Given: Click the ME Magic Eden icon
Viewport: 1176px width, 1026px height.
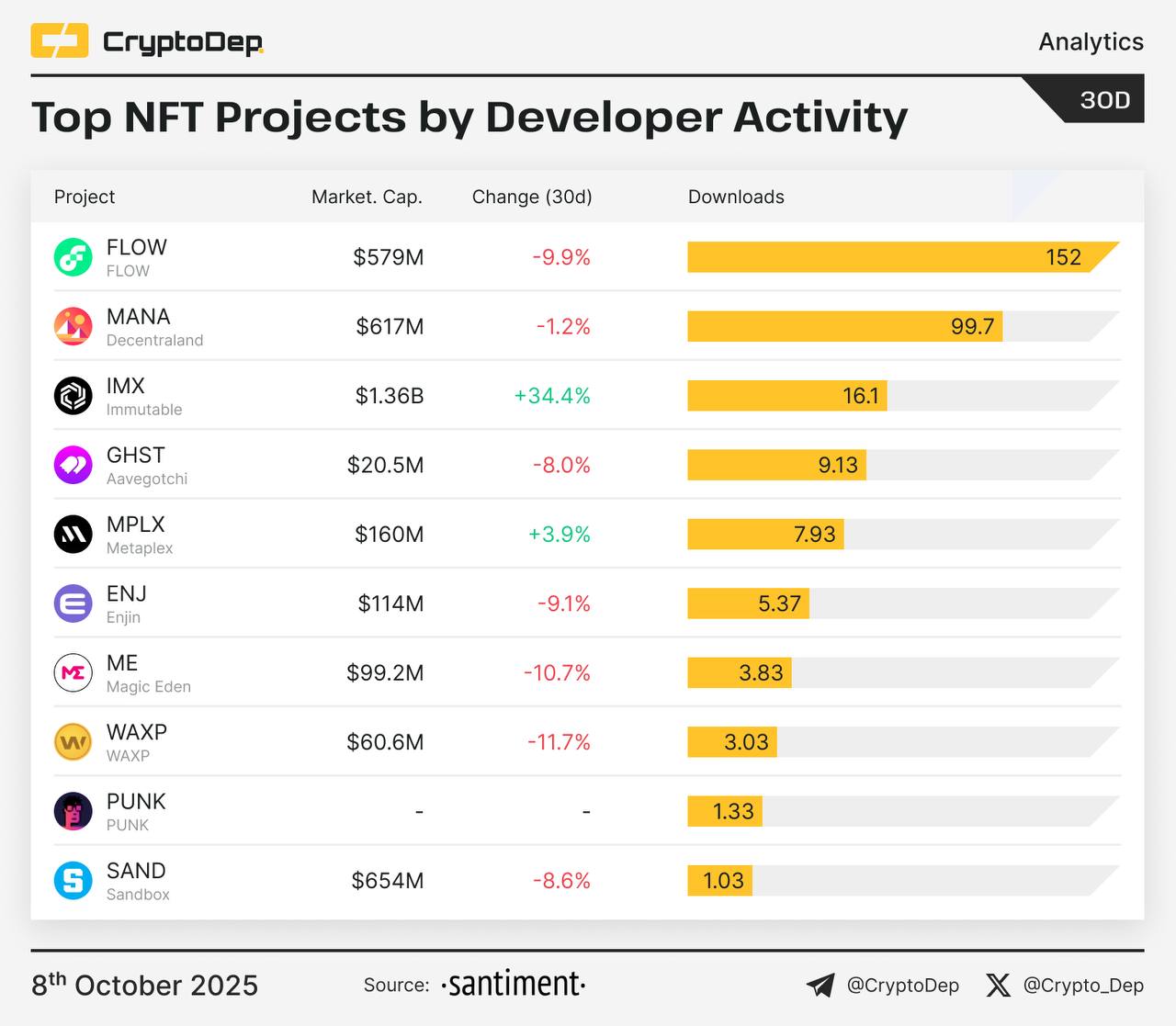Looking at the screenshot, I should coord(73,673).
